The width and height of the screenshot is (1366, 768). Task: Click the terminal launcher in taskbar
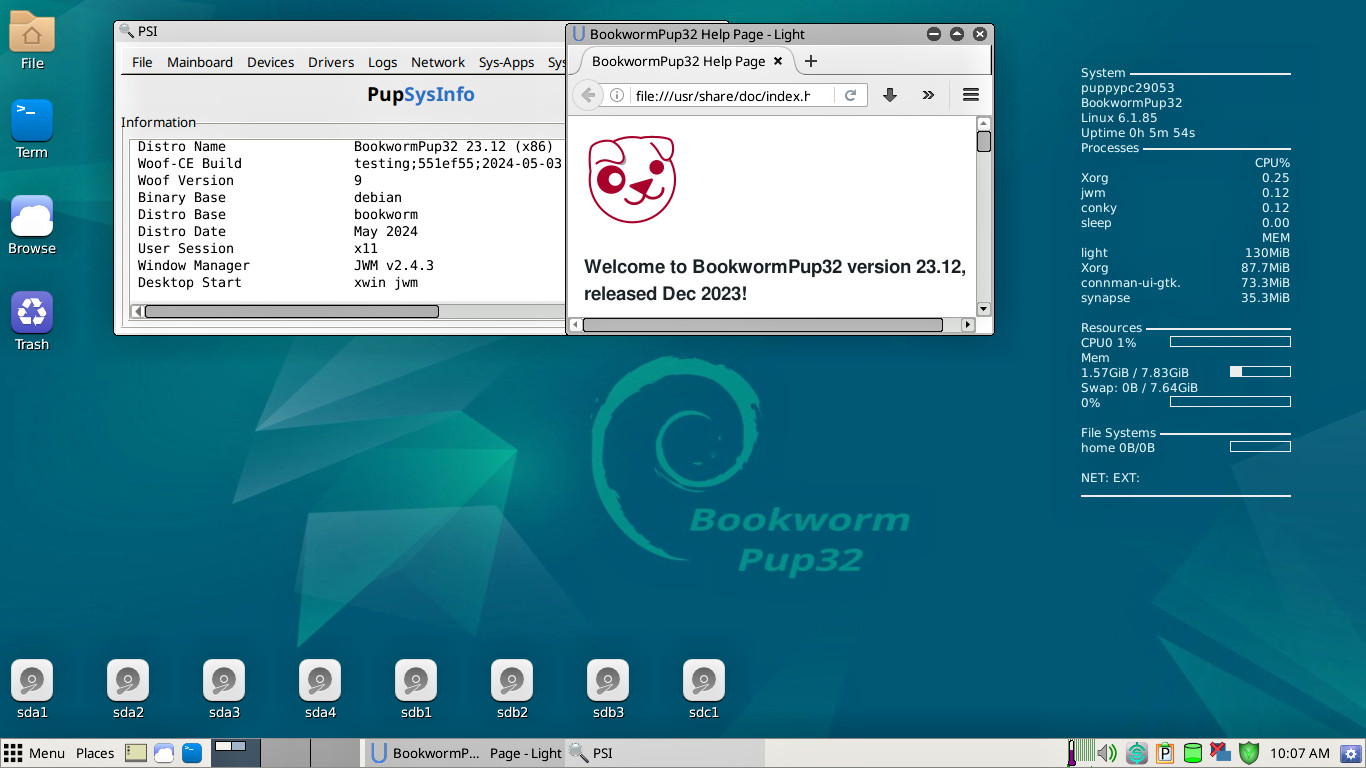coord(192,753)
